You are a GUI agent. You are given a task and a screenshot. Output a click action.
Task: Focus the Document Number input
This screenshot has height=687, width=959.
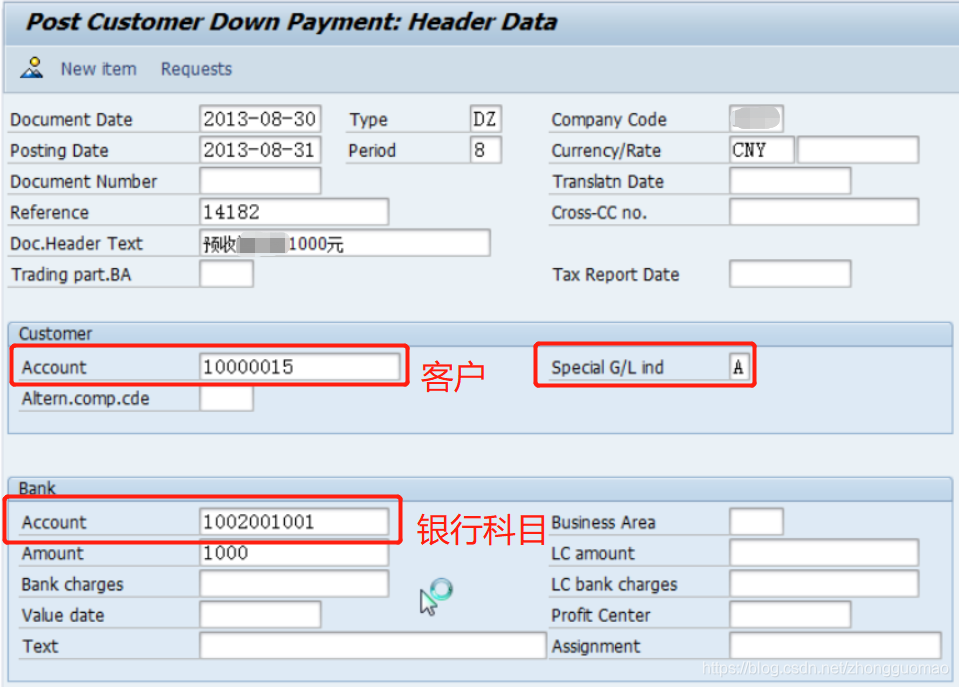[260, 181]
